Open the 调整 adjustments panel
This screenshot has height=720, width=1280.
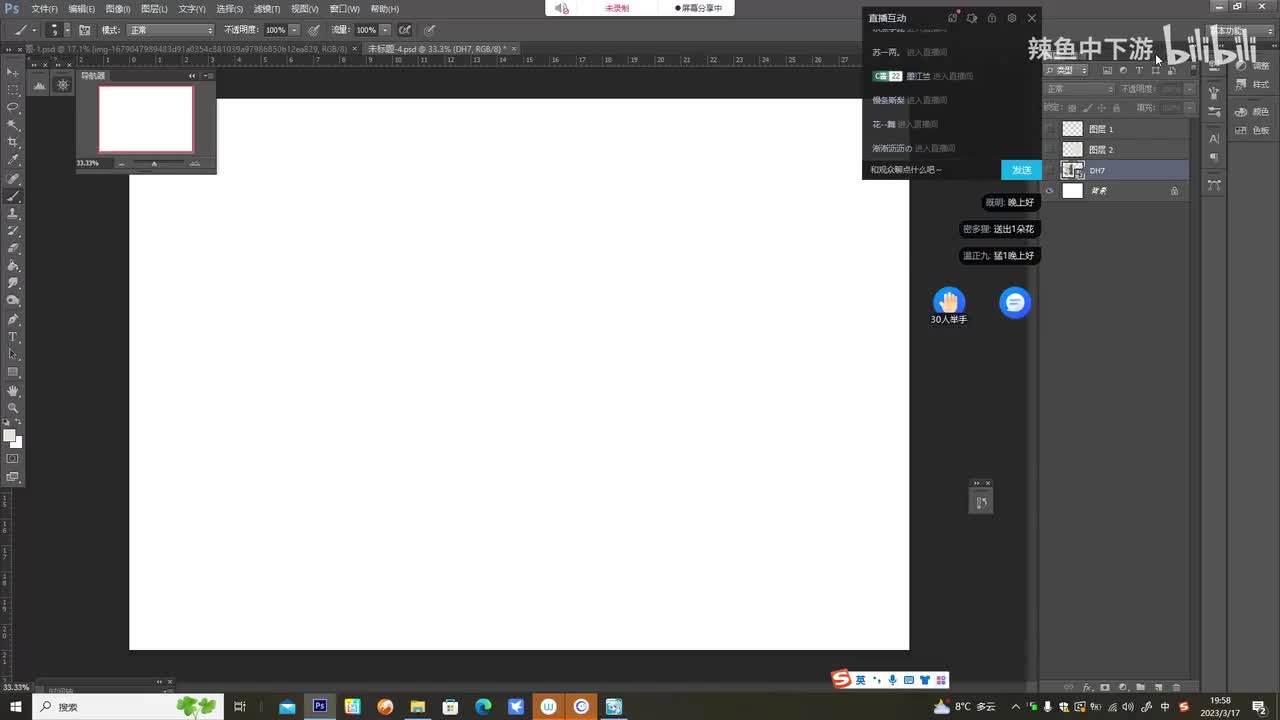(1252, 66)
